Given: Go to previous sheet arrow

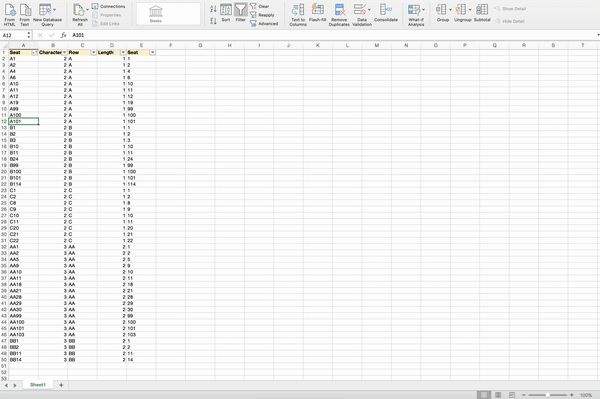Looking at the screenshot, I should click(6, 385).
